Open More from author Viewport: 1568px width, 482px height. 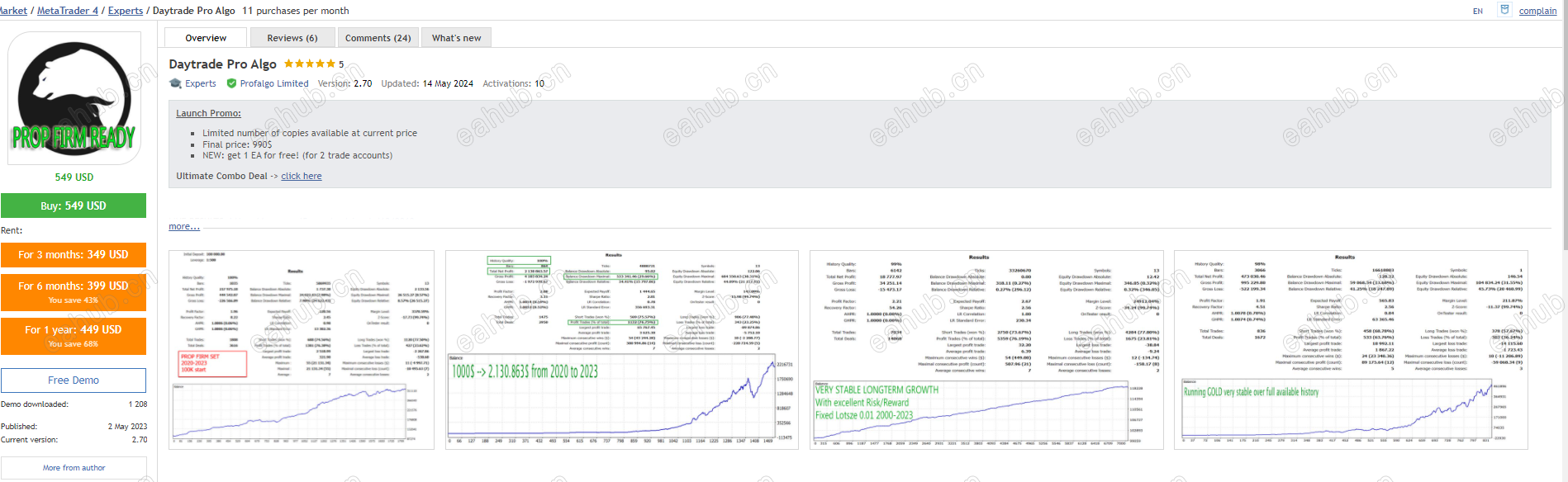click(74, 468)
